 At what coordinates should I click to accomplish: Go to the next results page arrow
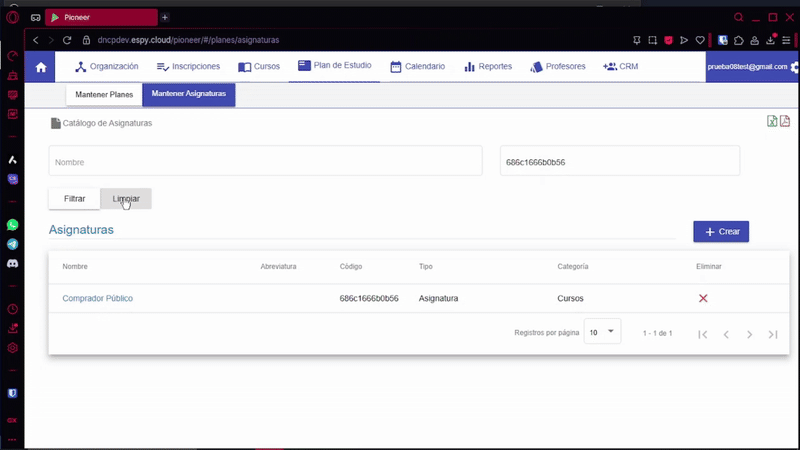(x=749, y=334)
